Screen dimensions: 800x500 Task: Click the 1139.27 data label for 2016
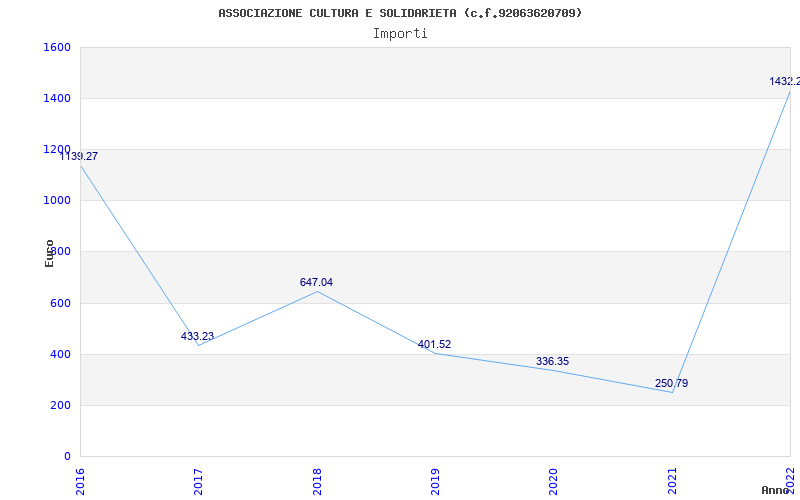pos(79,157)
